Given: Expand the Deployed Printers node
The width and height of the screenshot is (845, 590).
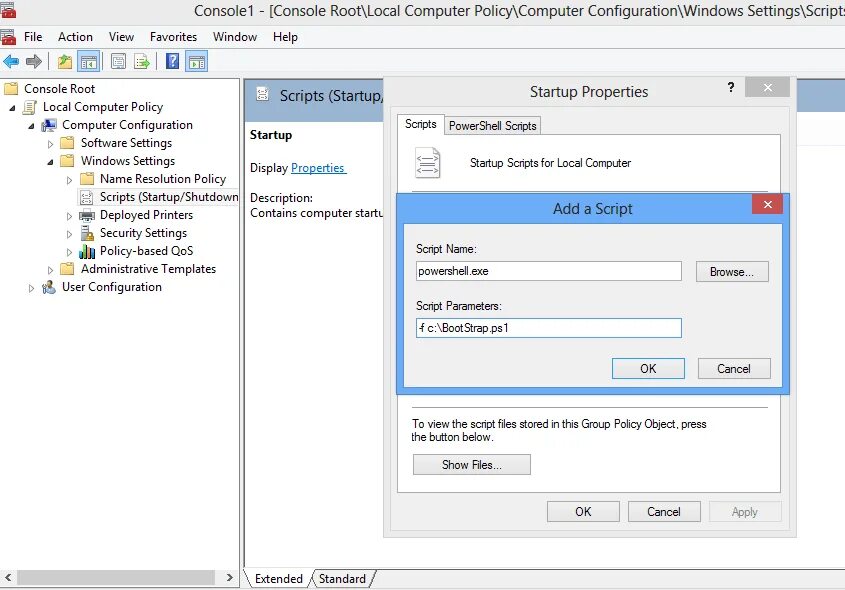Looking at the screenshot, I should 69,216.
